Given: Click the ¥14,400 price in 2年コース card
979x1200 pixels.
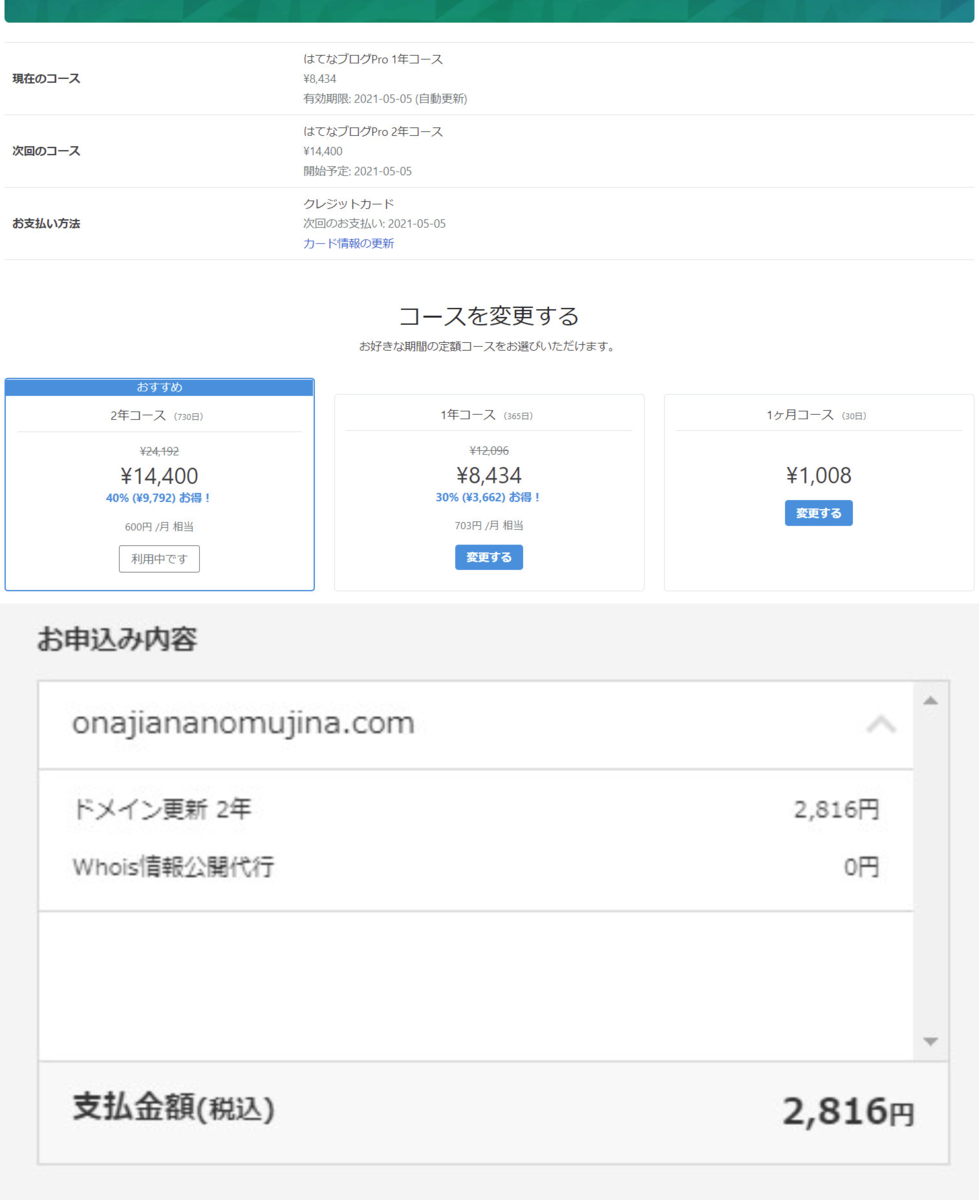Looking at the screenshot, I should click(x=159, y=476).
